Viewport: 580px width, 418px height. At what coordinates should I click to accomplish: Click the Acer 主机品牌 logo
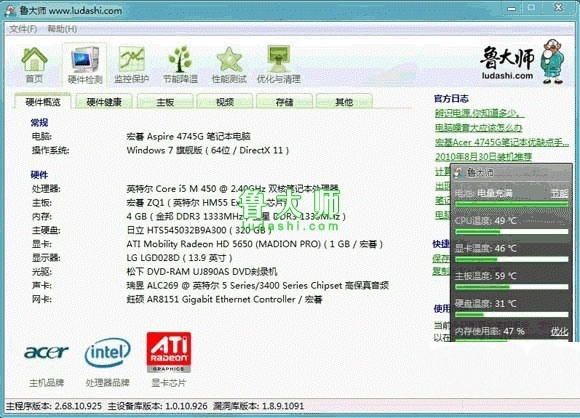click(46, 352)
